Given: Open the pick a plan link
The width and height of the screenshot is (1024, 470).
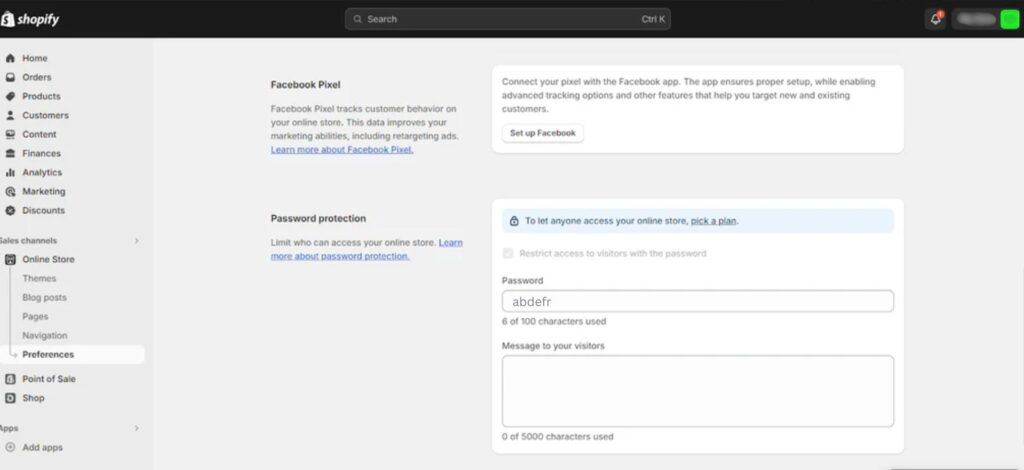Looking at the screenshot, I should 714,221.
